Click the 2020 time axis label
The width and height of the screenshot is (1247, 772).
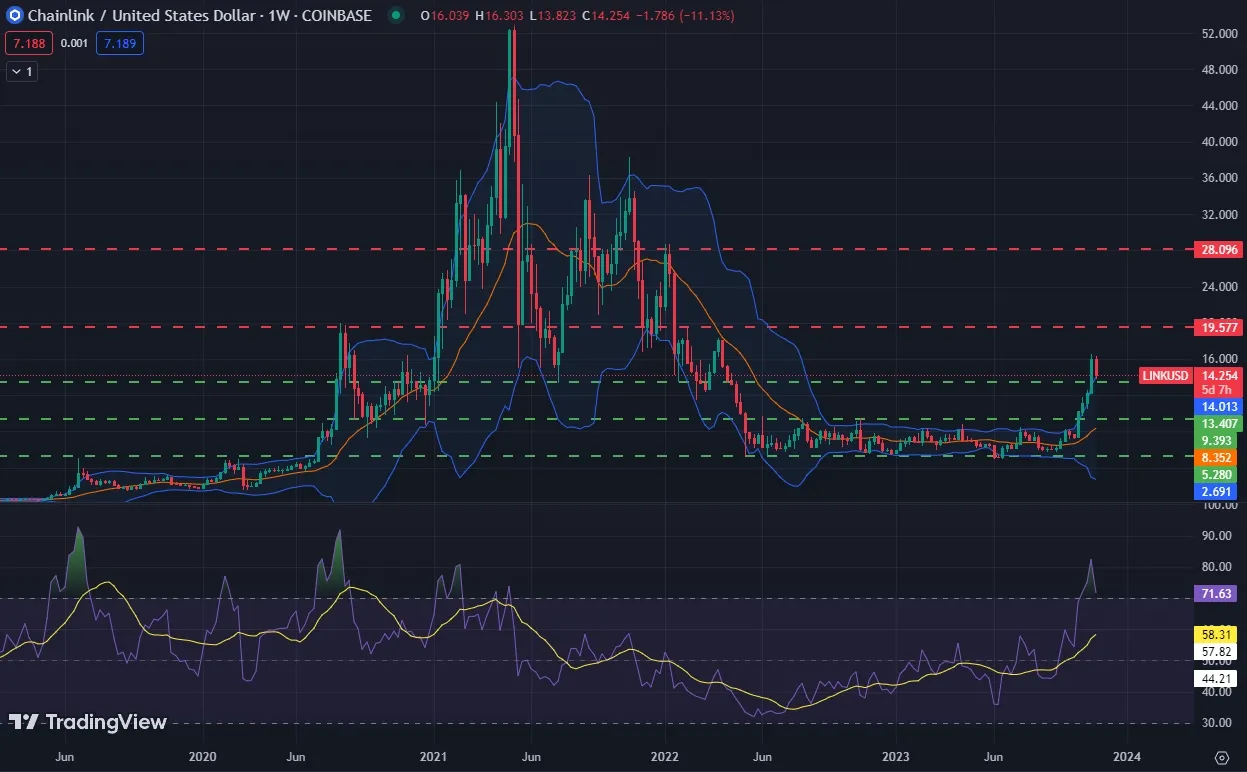tap(203, 755)
